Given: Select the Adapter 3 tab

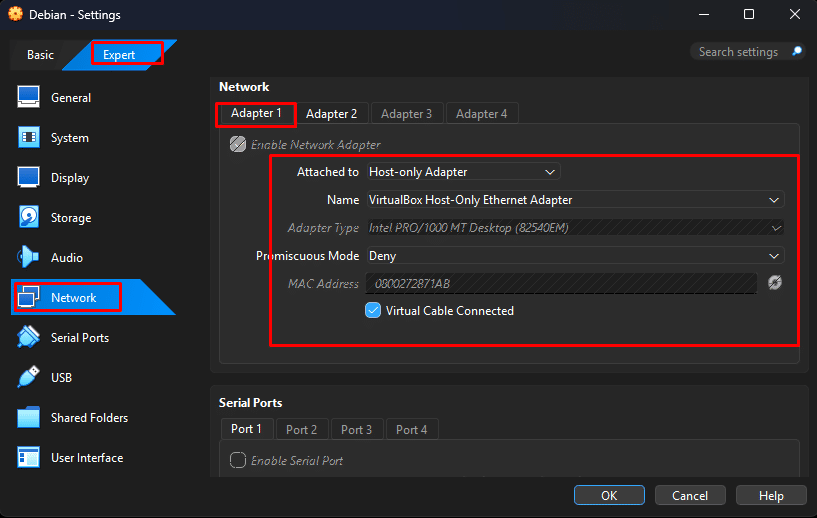Looking at the screenshot, I should click(406, 114).
